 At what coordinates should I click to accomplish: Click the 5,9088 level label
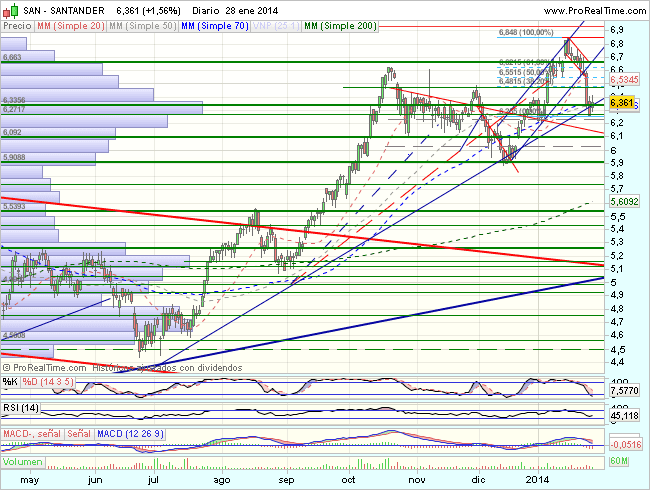[x=14, y=158]
